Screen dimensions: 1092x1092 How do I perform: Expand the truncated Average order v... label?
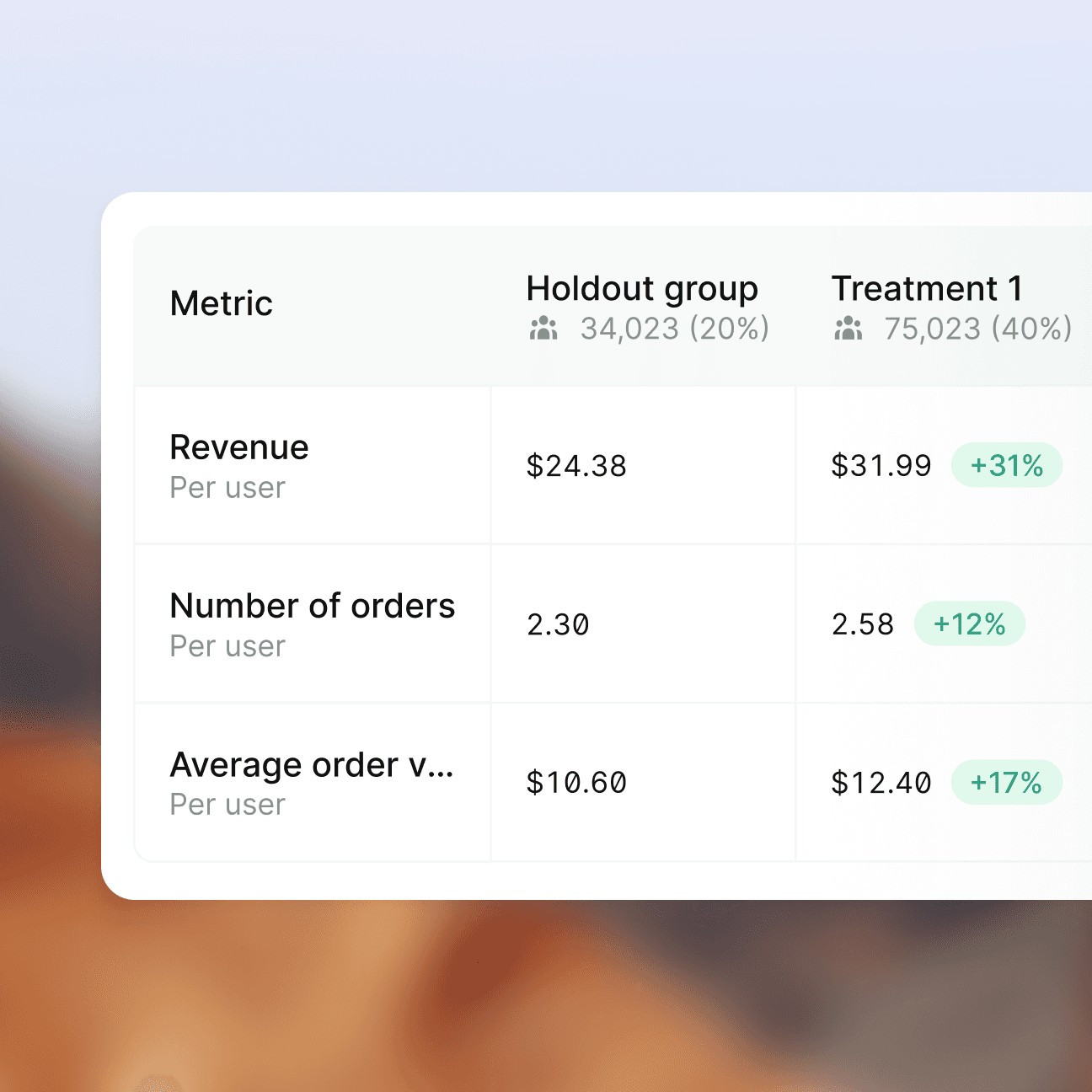tap(312, 765)
